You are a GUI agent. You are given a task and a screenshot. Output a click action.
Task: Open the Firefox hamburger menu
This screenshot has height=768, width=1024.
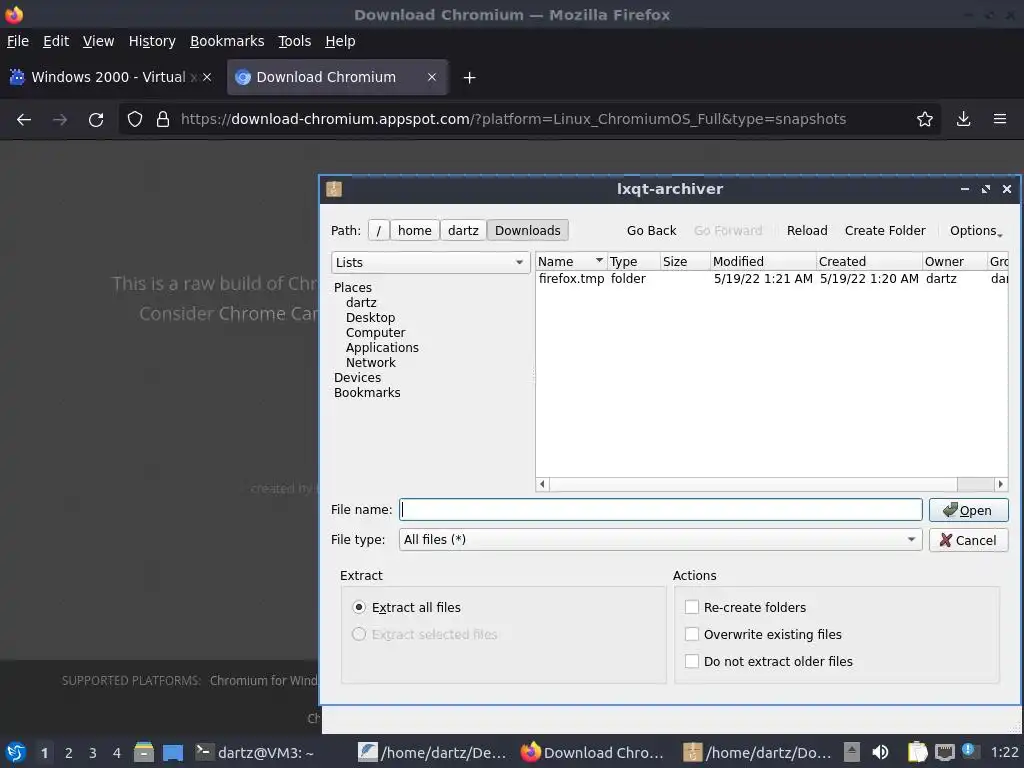coord(1000,120)
